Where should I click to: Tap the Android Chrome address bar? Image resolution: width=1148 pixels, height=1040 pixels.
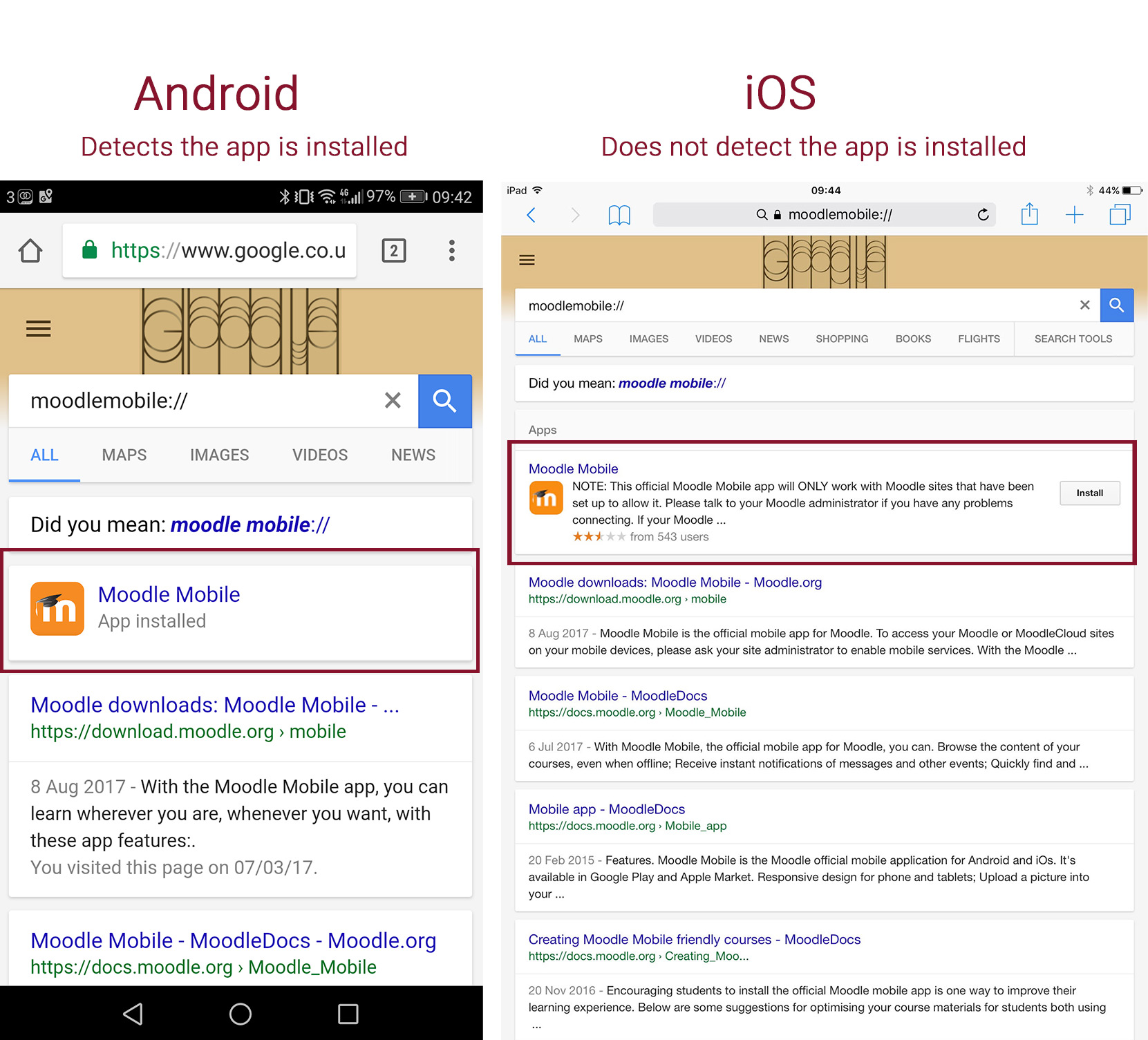[x=209, y=250]
